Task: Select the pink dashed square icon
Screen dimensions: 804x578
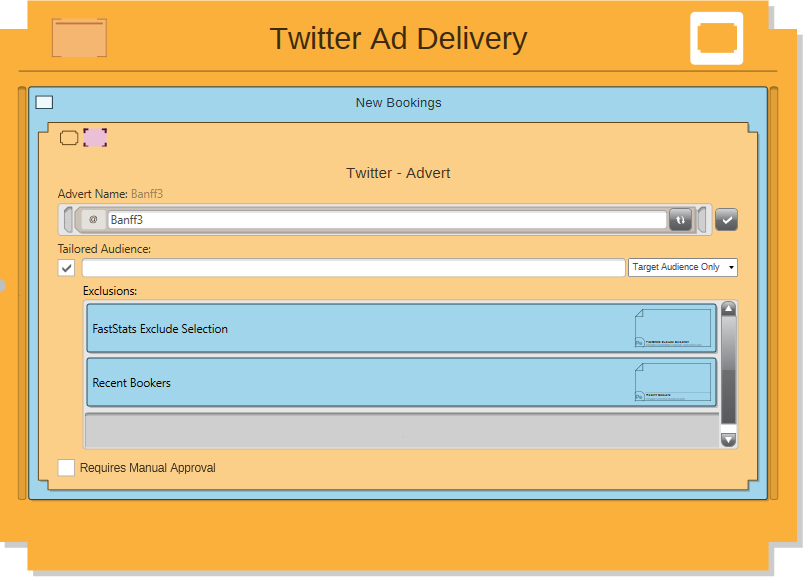Action: point(95,137)
